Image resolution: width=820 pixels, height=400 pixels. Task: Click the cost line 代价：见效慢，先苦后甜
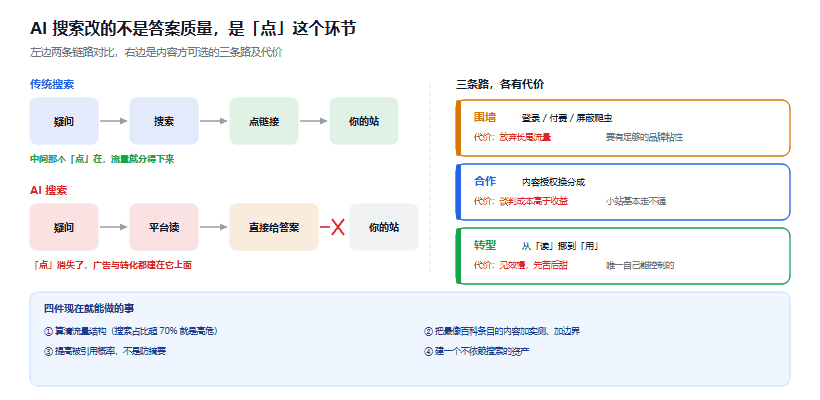pos(521,266)
